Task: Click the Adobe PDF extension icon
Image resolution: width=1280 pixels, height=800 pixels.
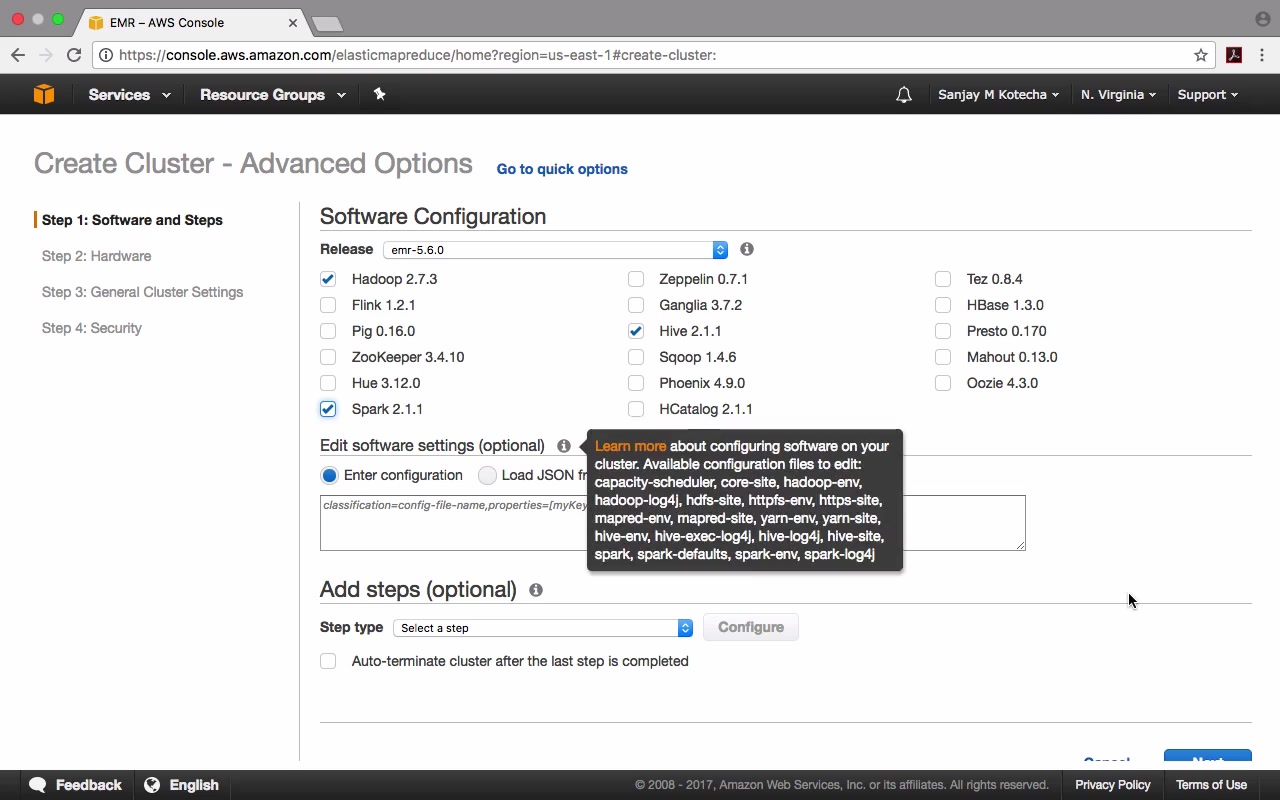Action: click(x=1234, y=55)
